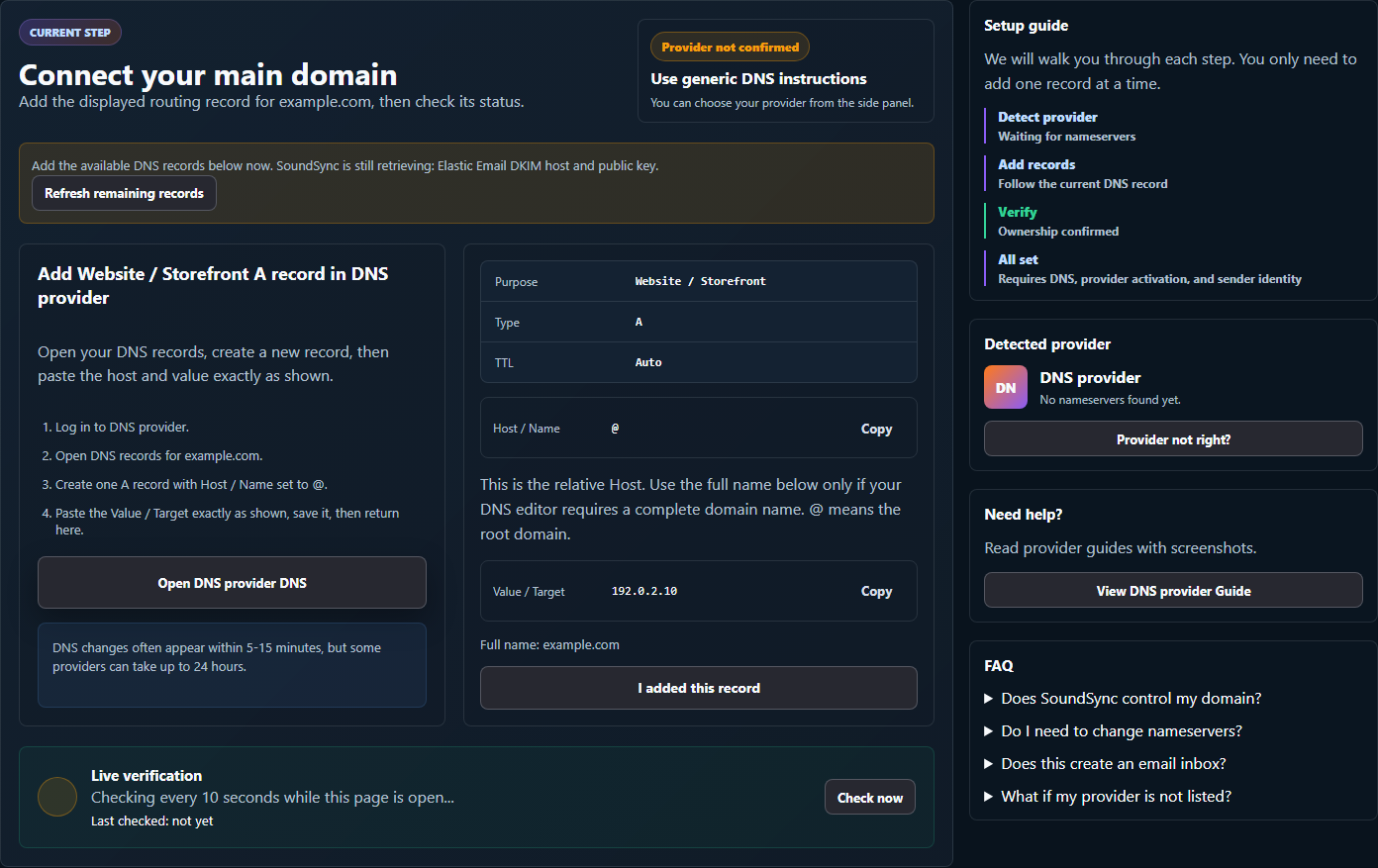Image resolution: width=1378 pixels, height=868 pixels.
Task: Click the 192.0.2.10 target value
Action: [644, 591]
